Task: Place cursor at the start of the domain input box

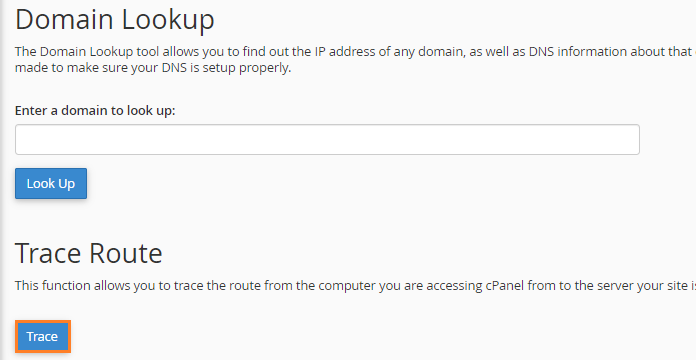Action: pyautogui.click(x=21, y=139)
